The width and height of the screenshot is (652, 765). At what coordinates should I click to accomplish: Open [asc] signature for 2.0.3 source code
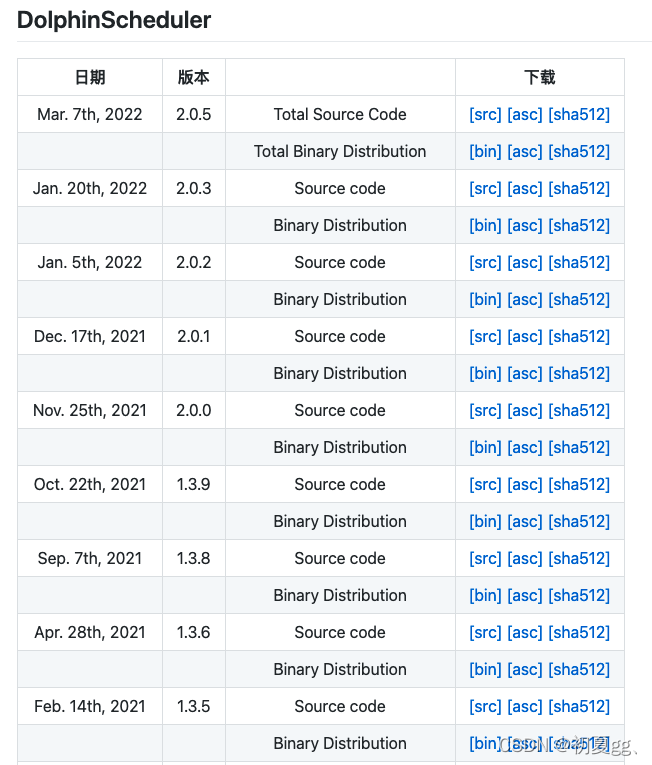(525, 188)
